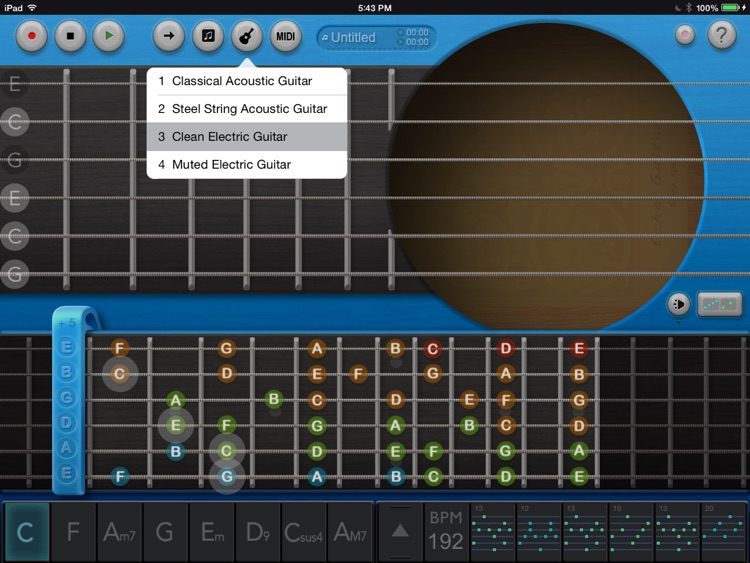Open the help question mark button
This screenshot has width=750, height=563.
pos(721,35)
